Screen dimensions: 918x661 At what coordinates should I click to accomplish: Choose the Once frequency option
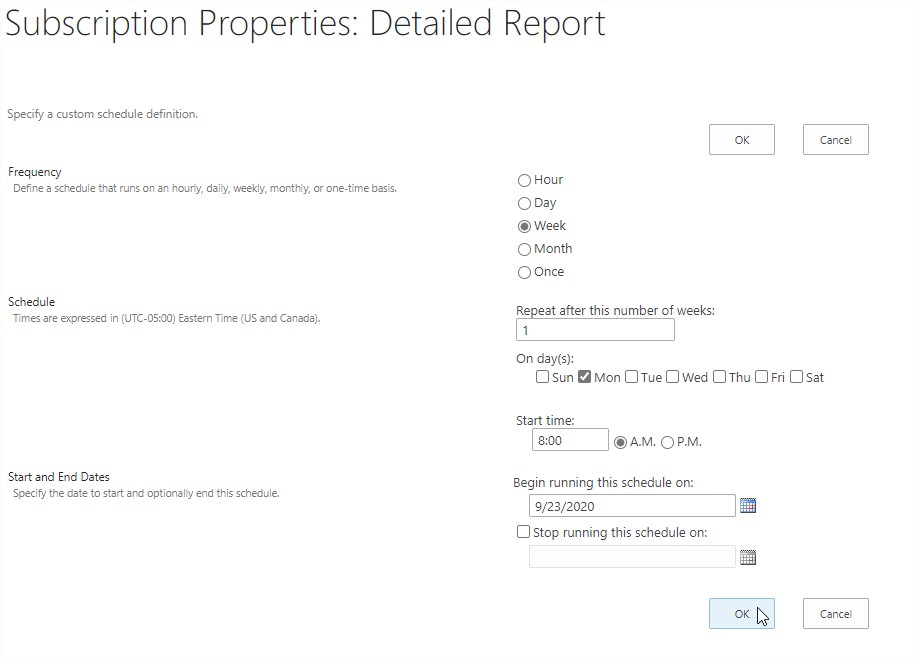tap(524, 272)
